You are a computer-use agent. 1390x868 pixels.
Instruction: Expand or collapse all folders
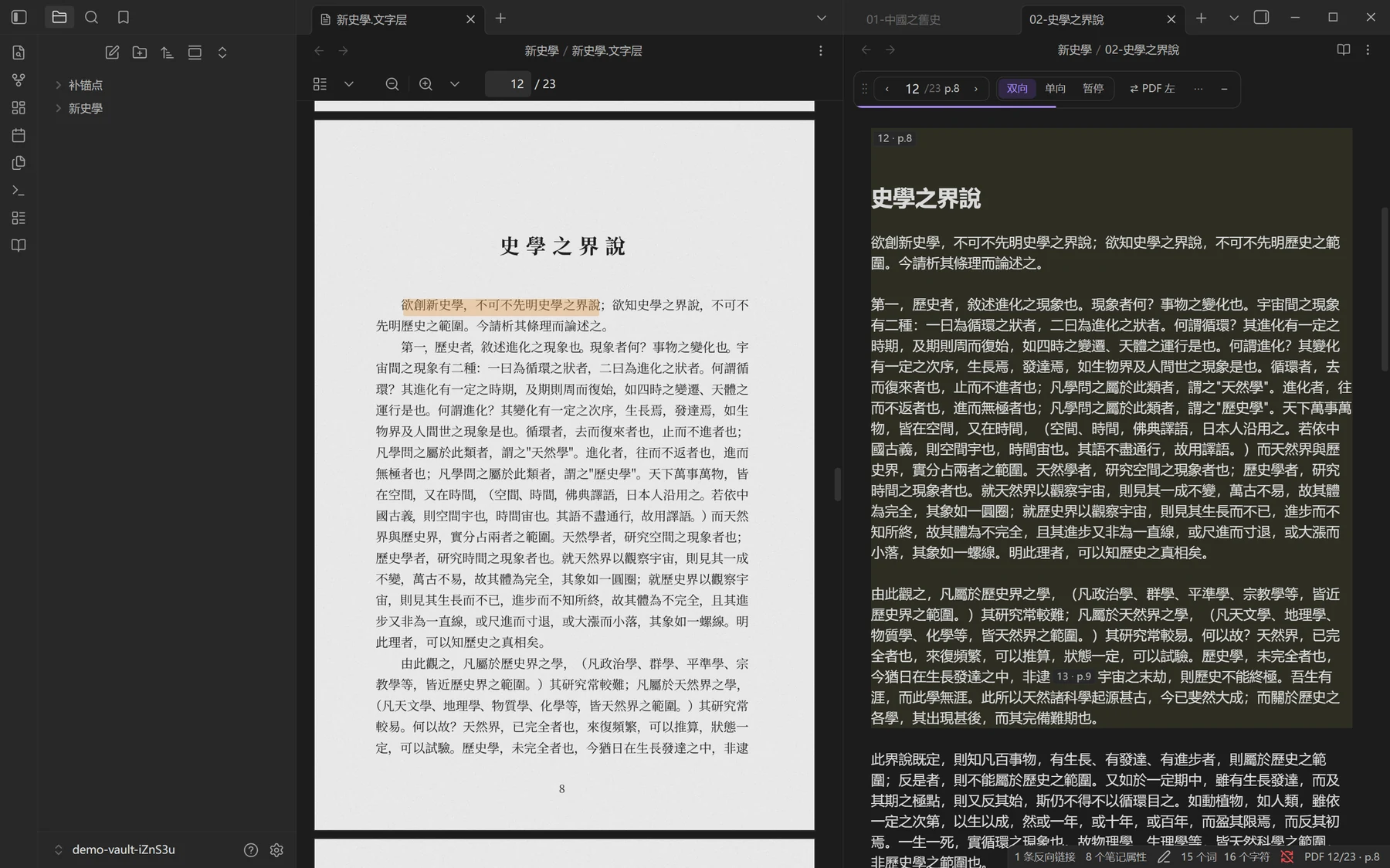222,53
